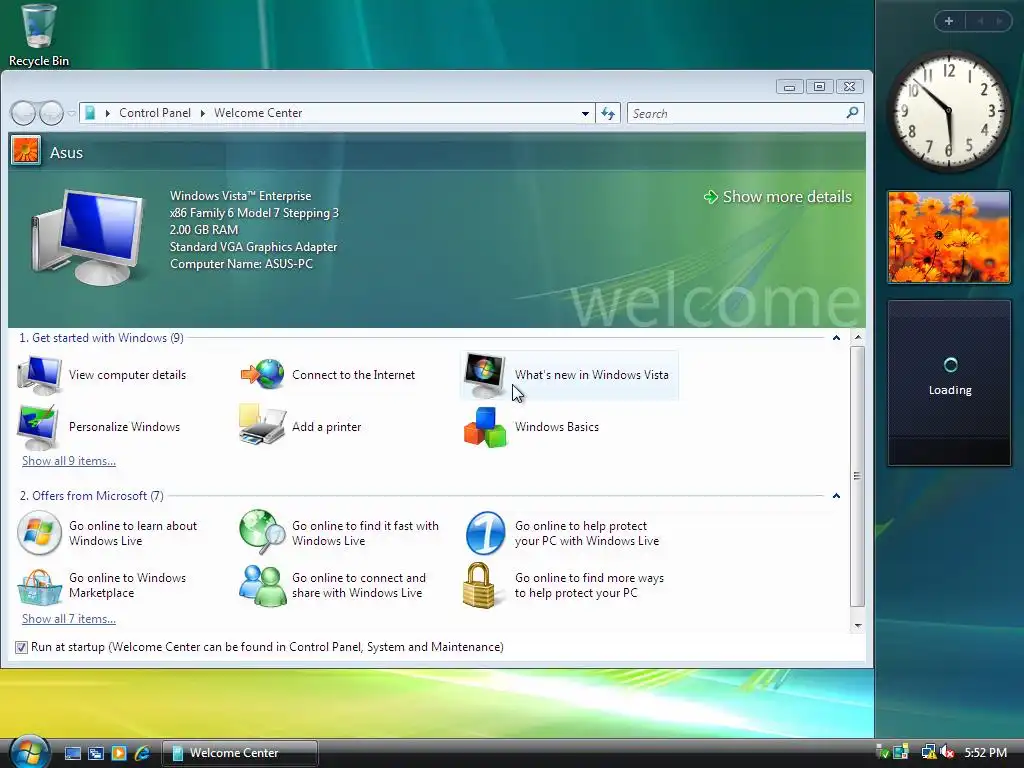
Task: Click the Connect to the Internet globe icon
Action: (x=263, y=374)
